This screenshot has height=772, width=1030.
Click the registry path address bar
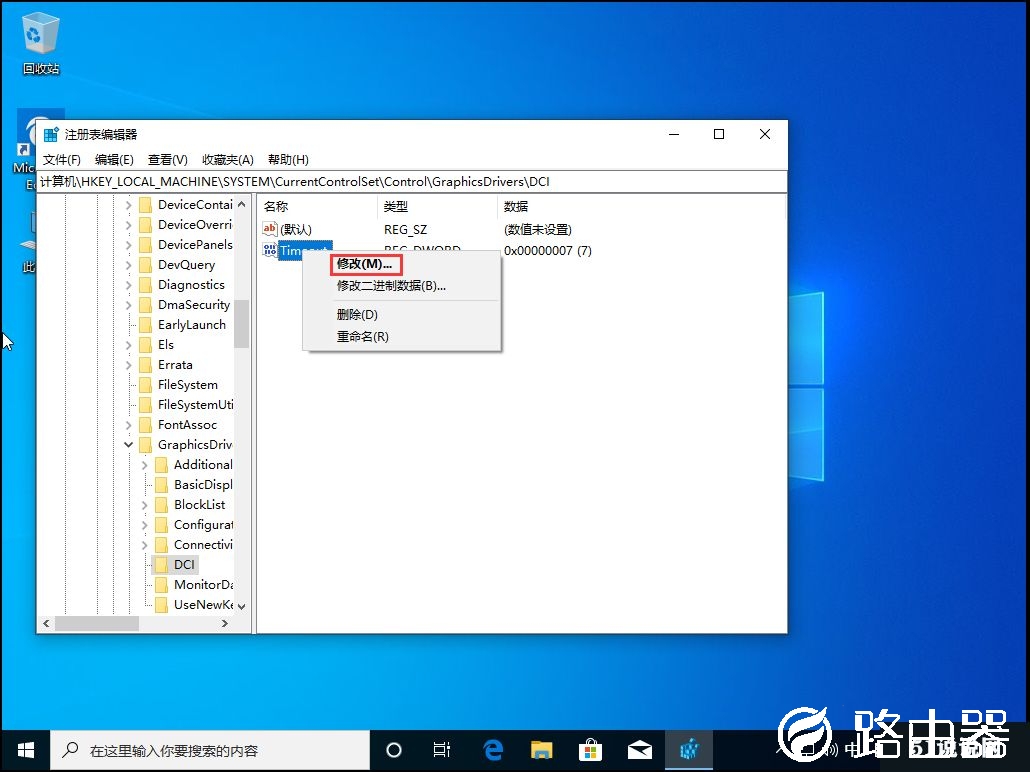pos(412,182)
